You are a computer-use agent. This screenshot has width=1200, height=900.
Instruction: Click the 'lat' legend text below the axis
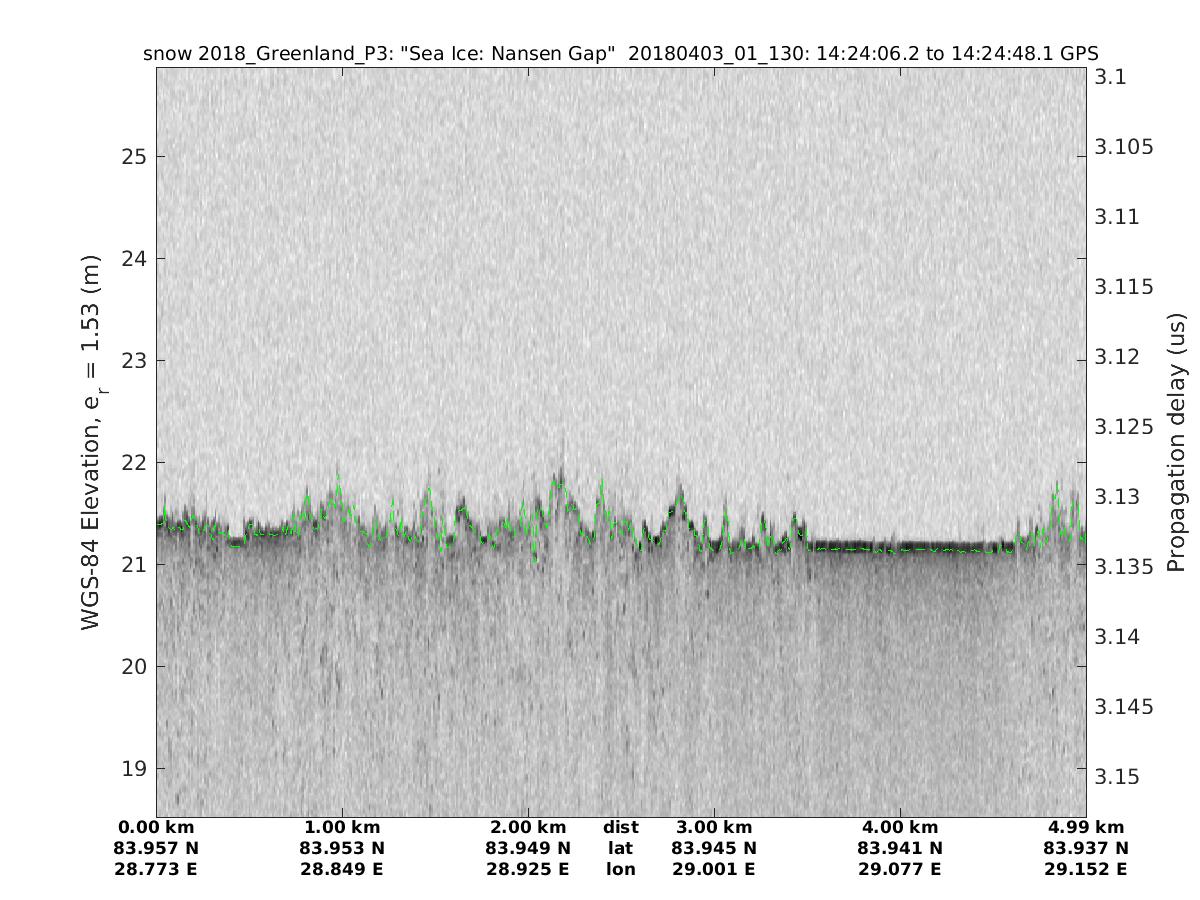coord(621,849)
